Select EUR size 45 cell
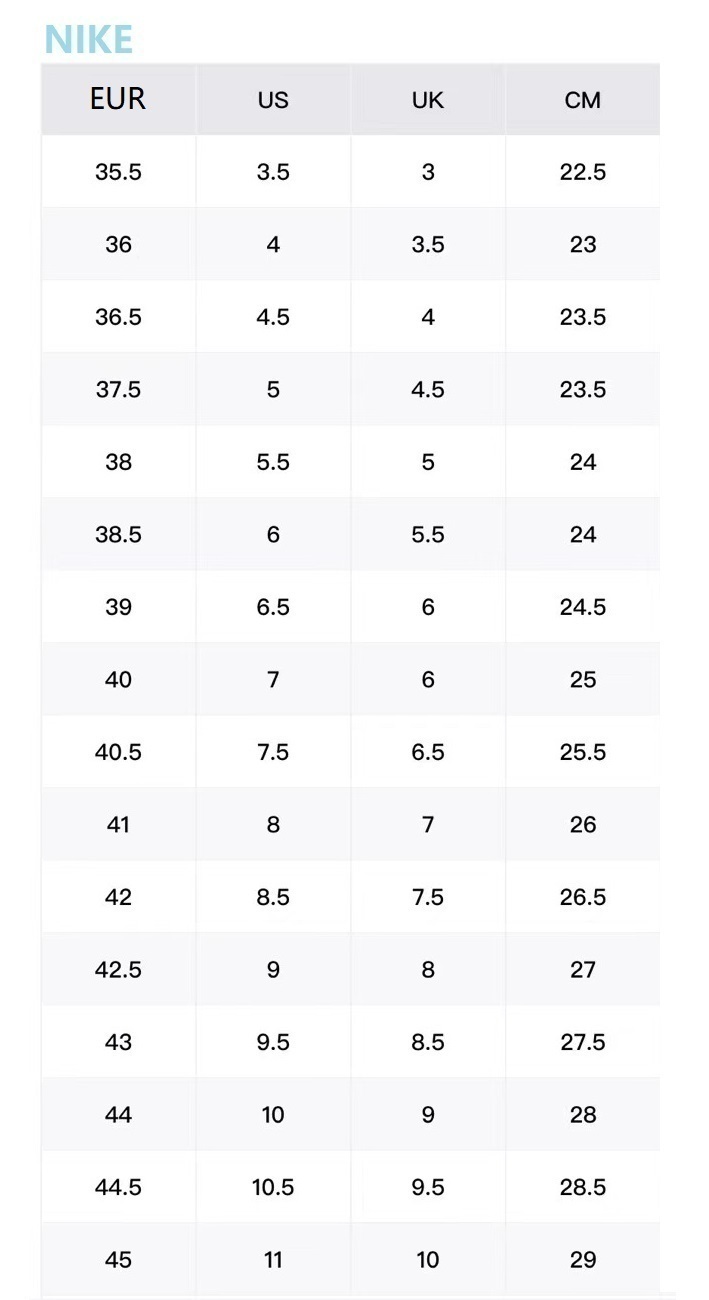The image size is (709, 1300). pyautogui.click(x=118, y=1259)
